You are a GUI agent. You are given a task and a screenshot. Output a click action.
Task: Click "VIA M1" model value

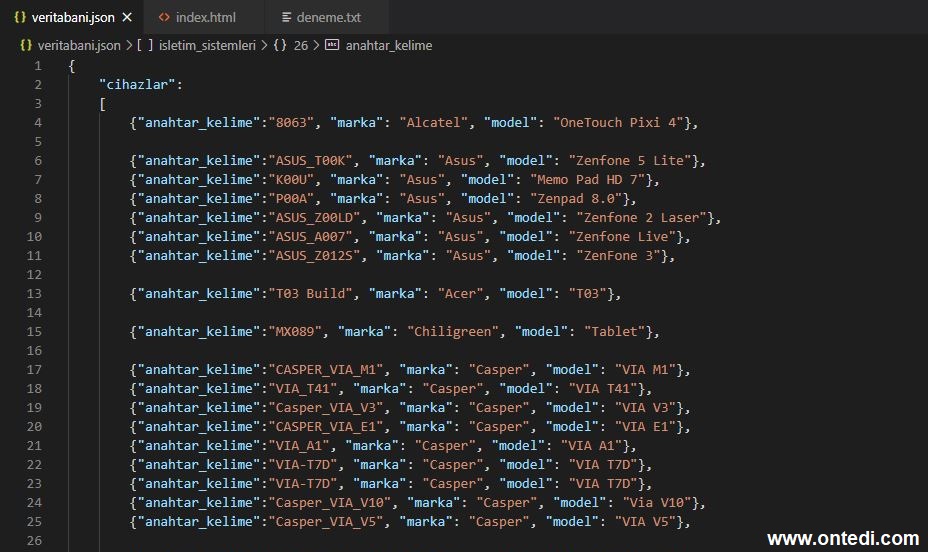[x=645, y=369]
